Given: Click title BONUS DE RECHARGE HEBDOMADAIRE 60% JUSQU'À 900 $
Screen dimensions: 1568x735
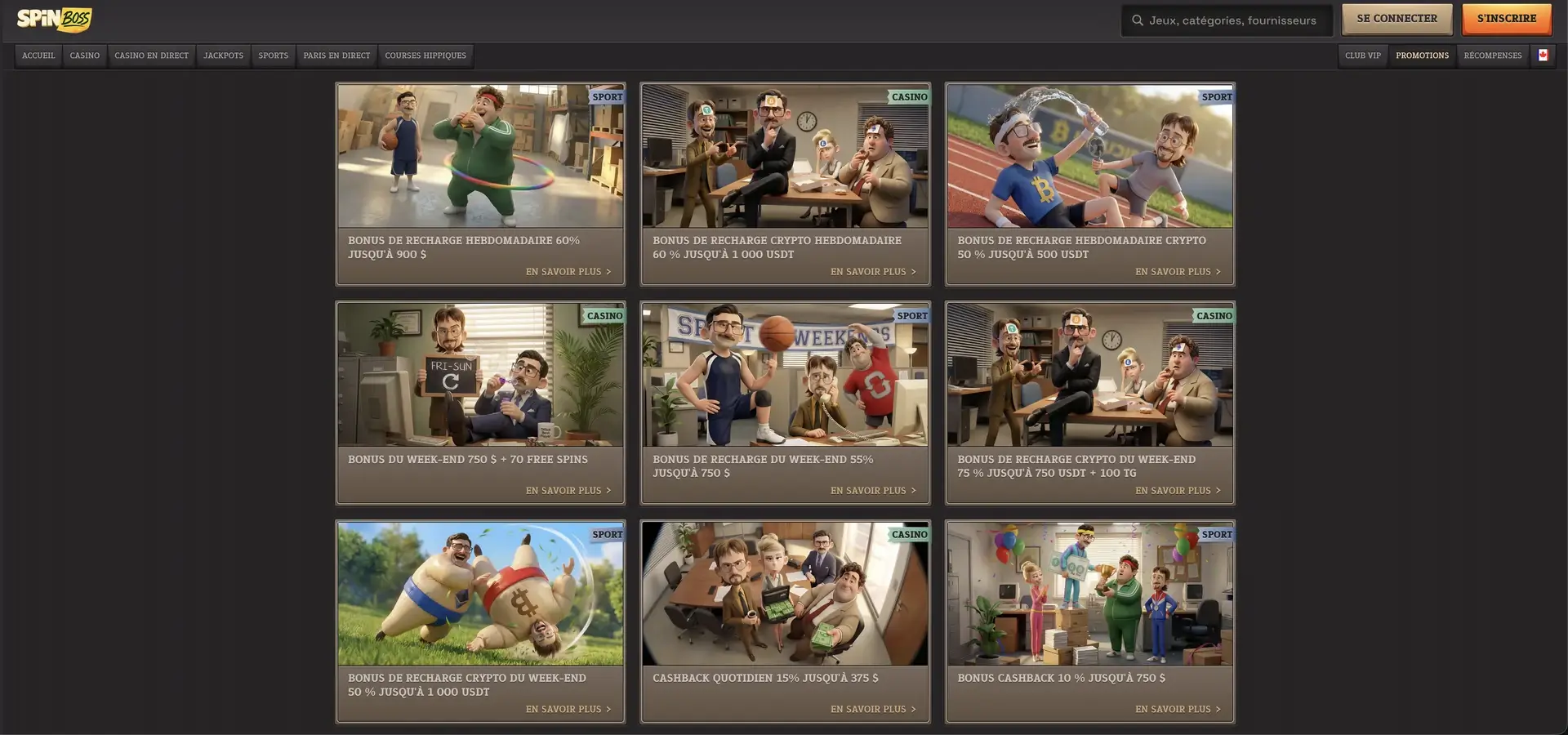Looking at the screenshot, I should click(x=464, y=247).
